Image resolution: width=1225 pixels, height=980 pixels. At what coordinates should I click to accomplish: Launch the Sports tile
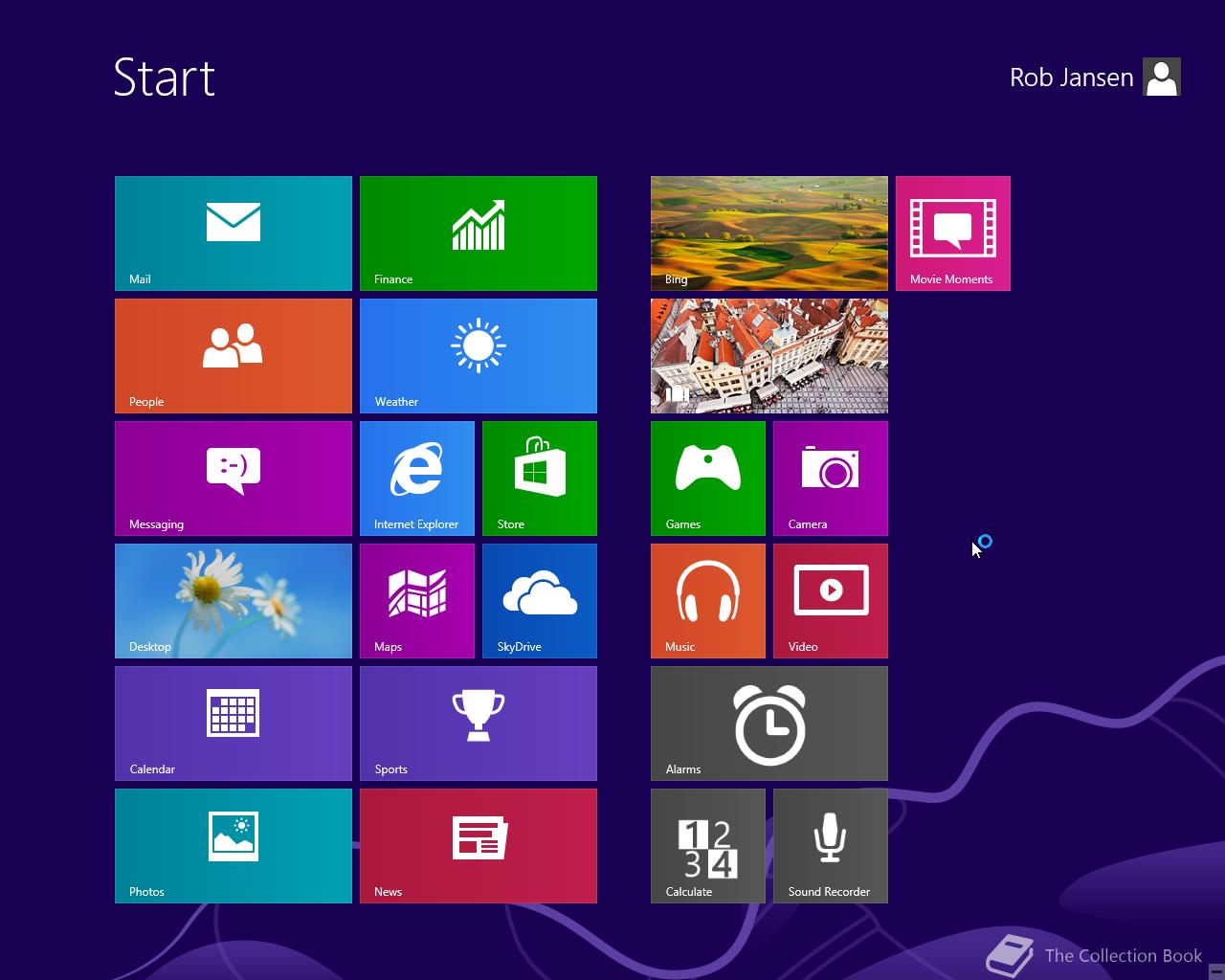click(x=479, y=724)
